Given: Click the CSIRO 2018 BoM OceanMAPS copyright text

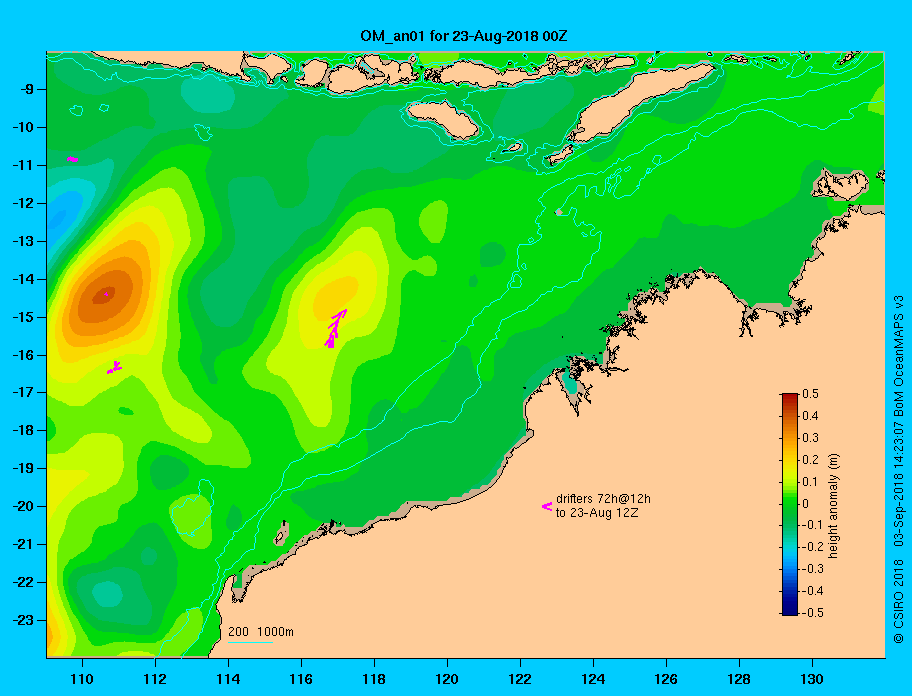Looking at the screenshot, I should coord(899,468).
